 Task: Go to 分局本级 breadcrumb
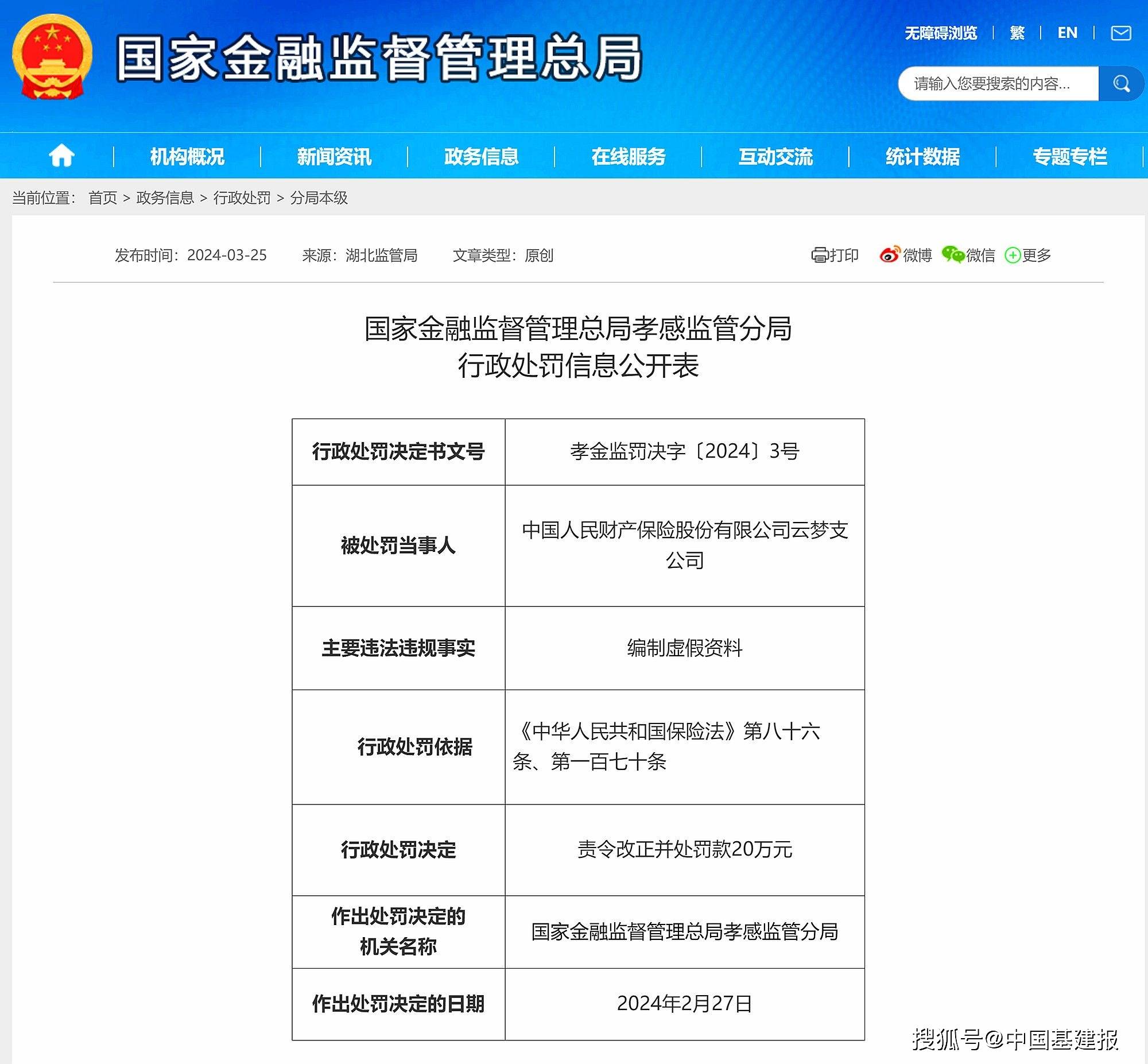[x=319, y=198]
